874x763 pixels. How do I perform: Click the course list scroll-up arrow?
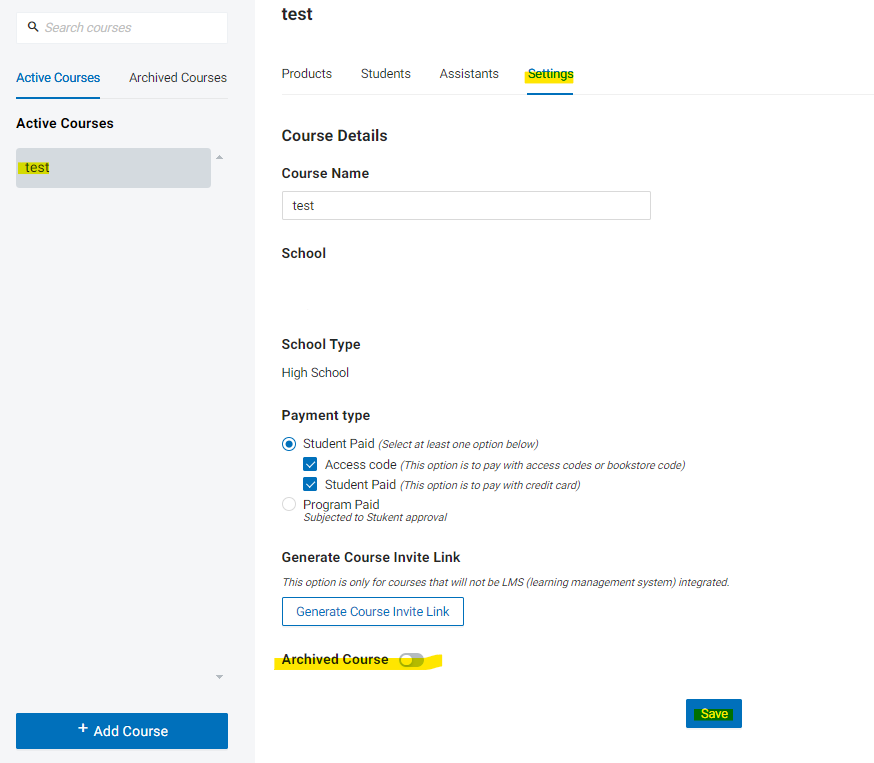220,158
